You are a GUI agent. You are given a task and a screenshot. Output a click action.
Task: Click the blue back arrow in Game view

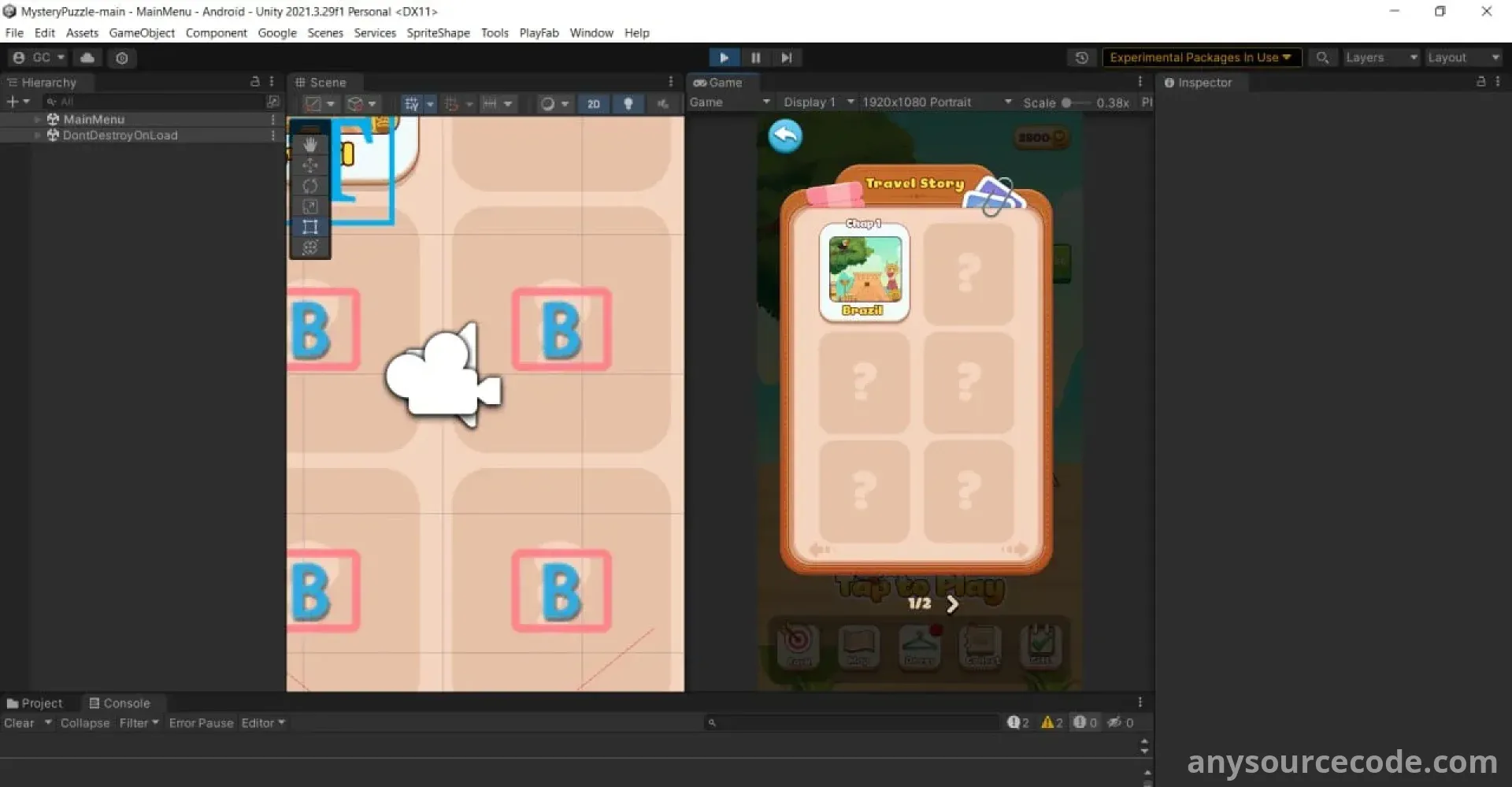coord(785,136)
